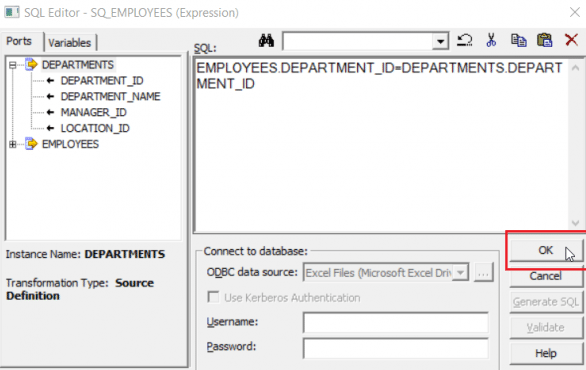Open Help for SQL Editor
Screen dimensions: 586x370
[x=546, y=353]
